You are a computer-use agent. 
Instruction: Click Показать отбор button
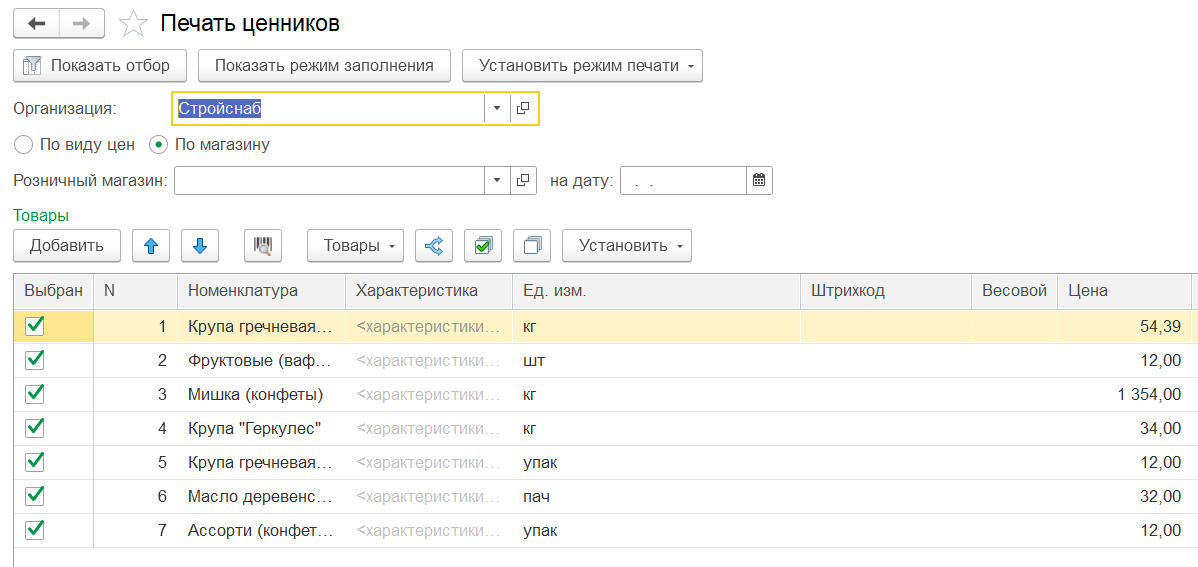pos(101,65)
